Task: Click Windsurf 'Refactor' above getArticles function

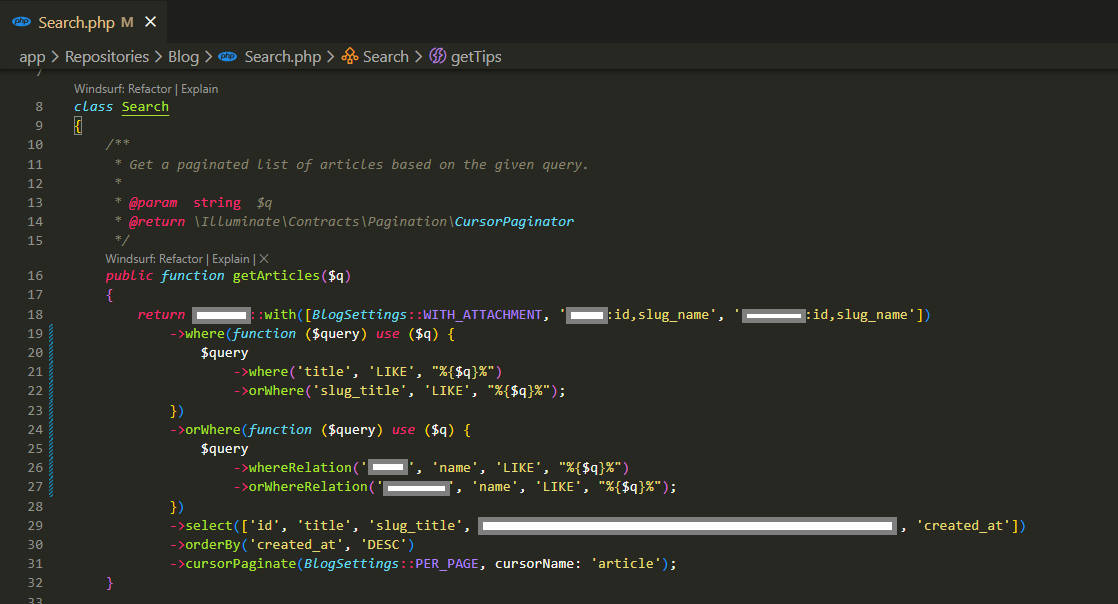Action: [x=181, y=259]
